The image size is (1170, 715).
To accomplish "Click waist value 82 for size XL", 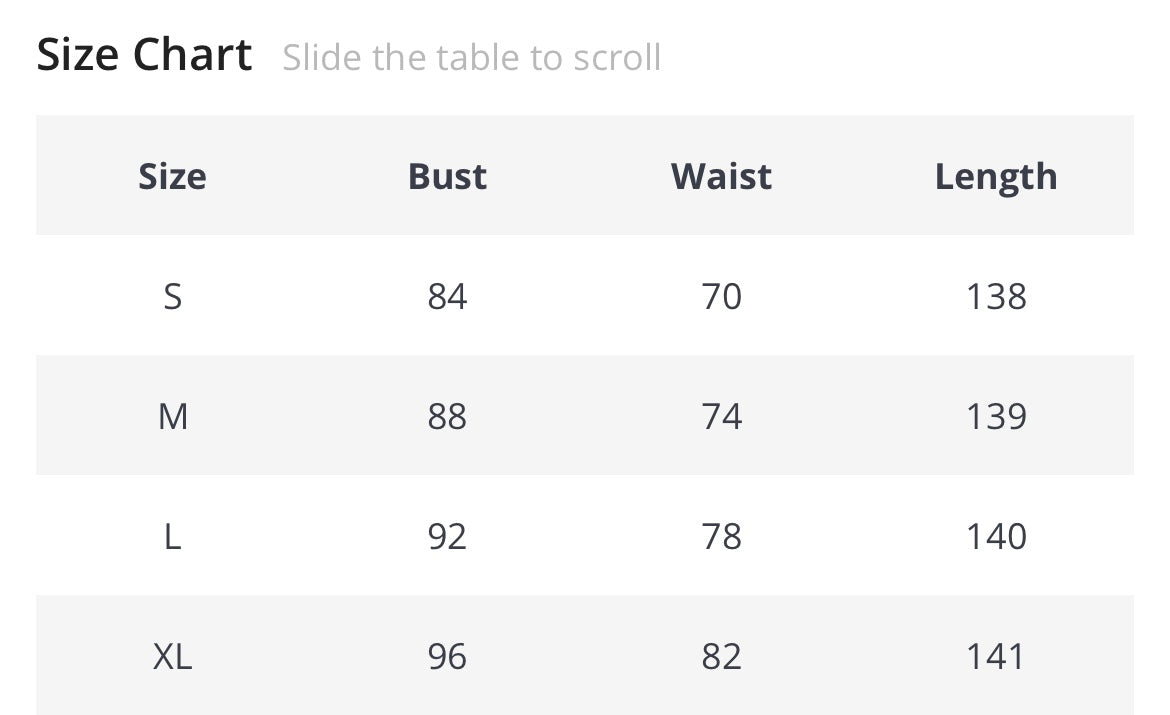I will [721, 657].
